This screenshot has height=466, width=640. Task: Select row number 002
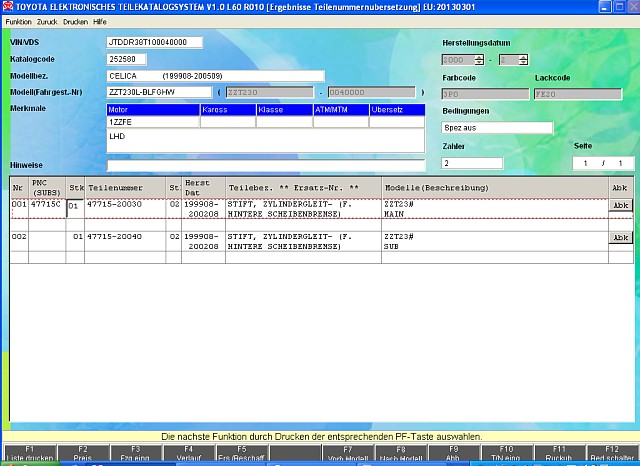(x=19, y=237)
